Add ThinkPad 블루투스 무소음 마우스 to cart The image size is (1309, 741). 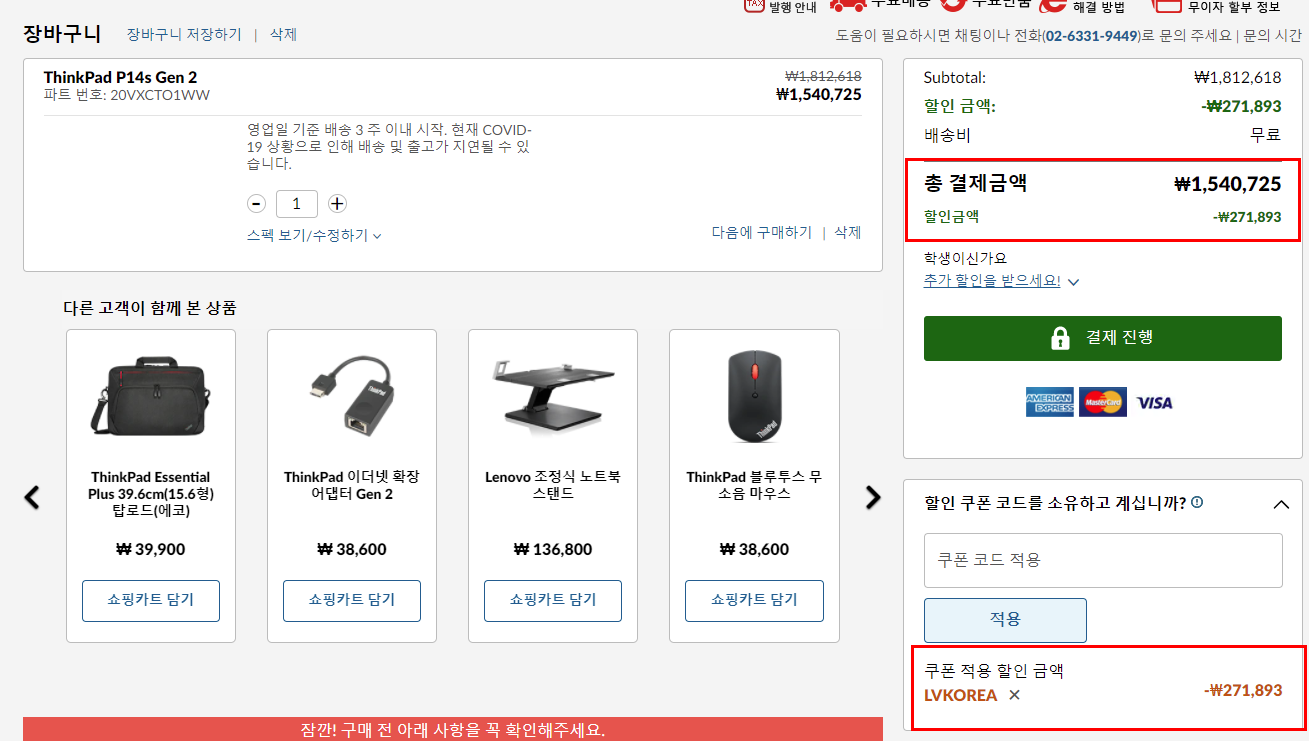[754, 600]
